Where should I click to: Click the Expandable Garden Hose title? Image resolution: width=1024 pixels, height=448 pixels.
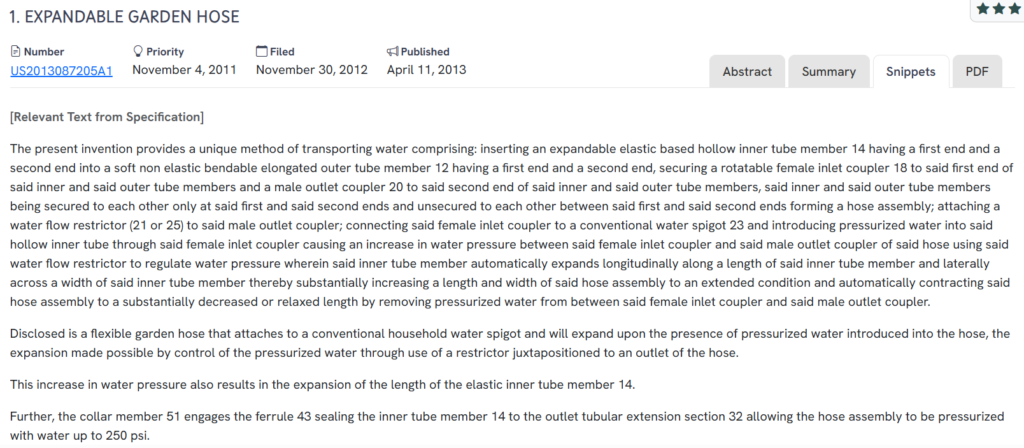click(x=124, y=17)
